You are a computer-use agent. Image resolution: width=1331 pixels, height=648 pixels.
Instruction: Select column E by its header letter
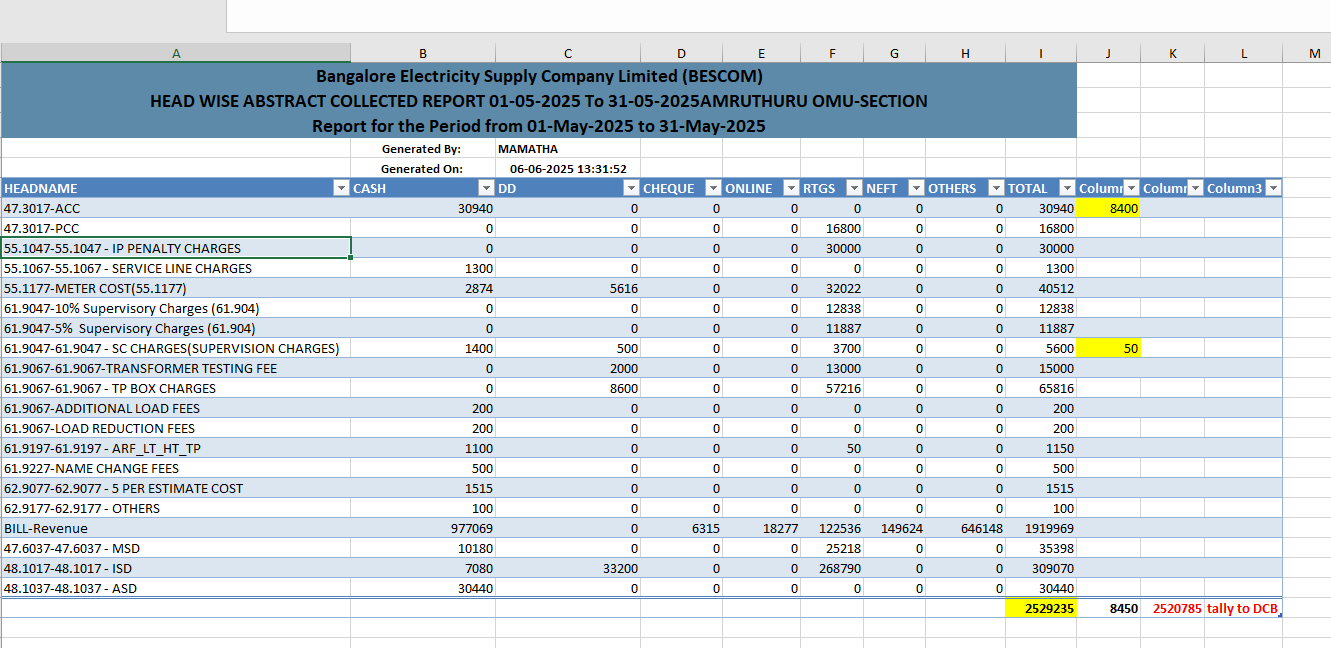[762, 53]
